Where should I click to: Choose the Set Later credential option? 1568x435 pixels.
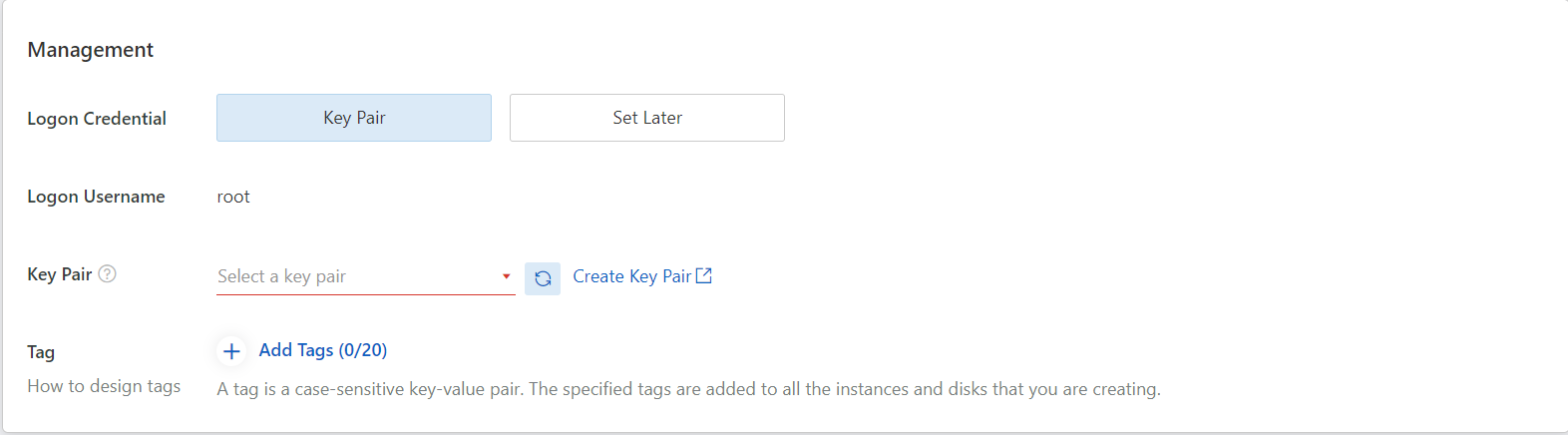coord(647,118)
